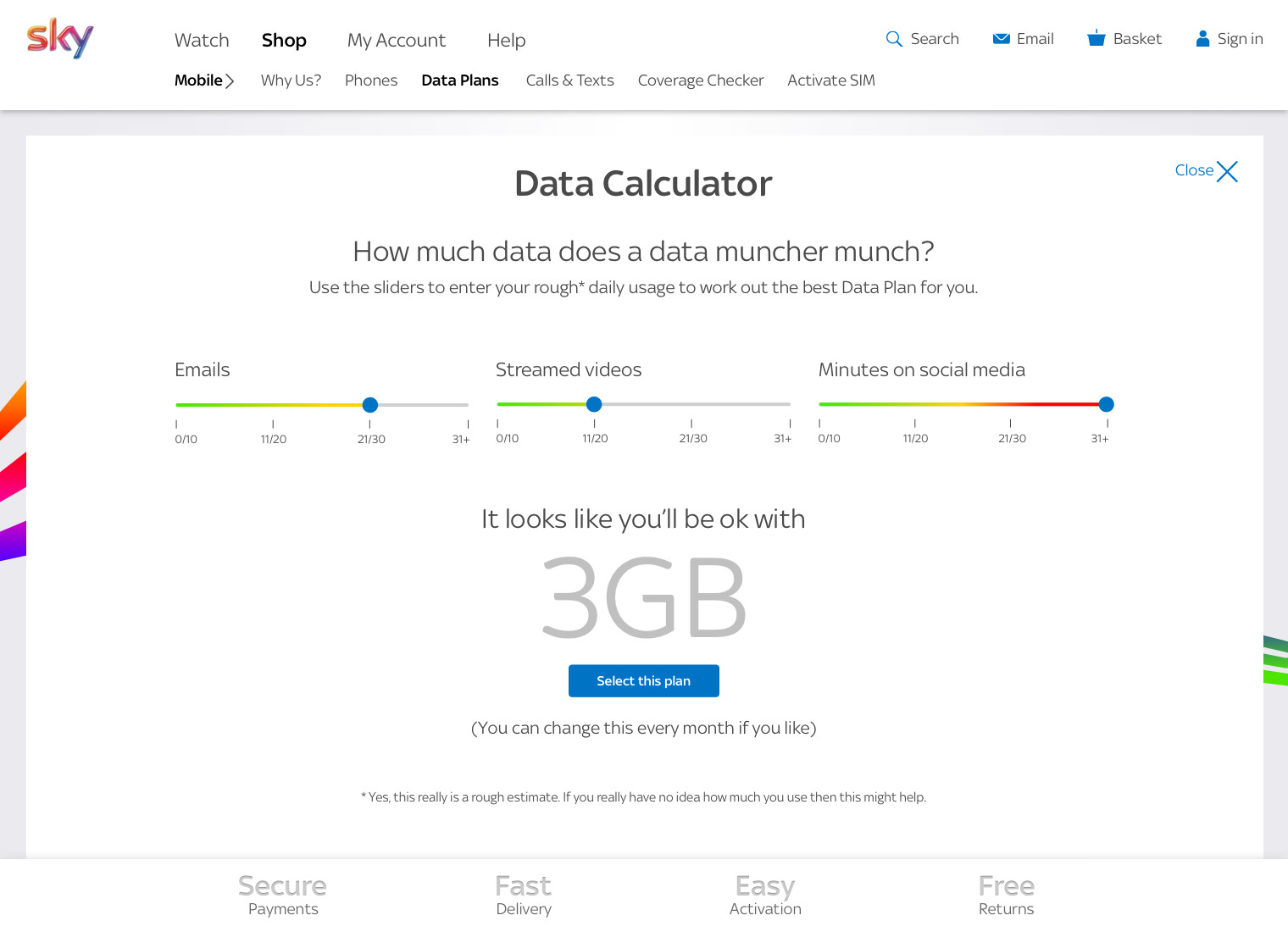The image size is (1288, 932).
Task: Click the social media slider handle
Action: point(1106,404)
